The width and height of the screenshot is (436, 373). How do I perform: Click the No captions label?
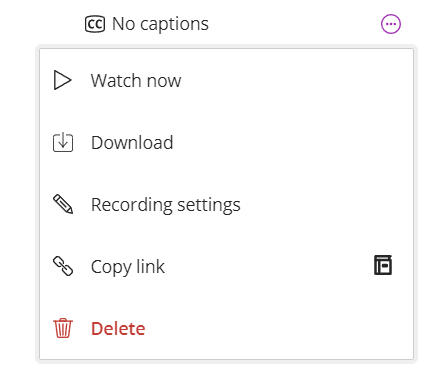point(160,24)
